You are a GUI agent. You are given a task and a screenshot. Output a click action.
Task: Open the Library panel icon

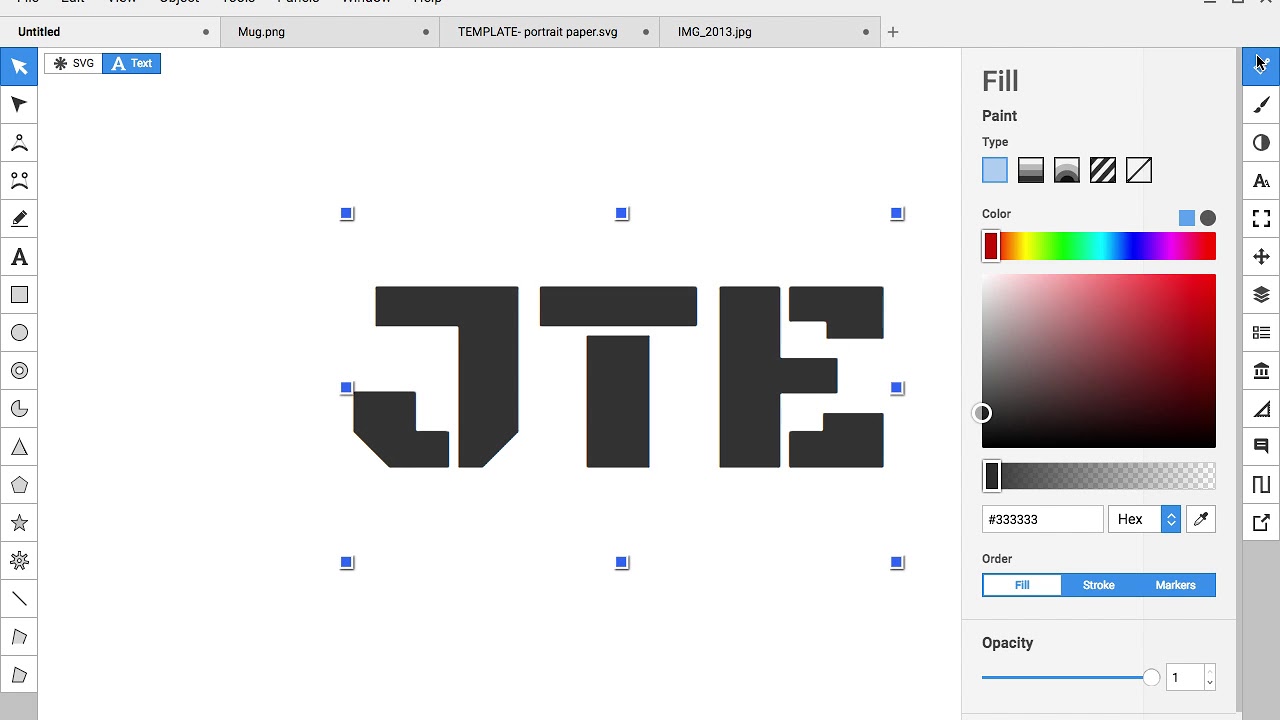coord(1261,371)
